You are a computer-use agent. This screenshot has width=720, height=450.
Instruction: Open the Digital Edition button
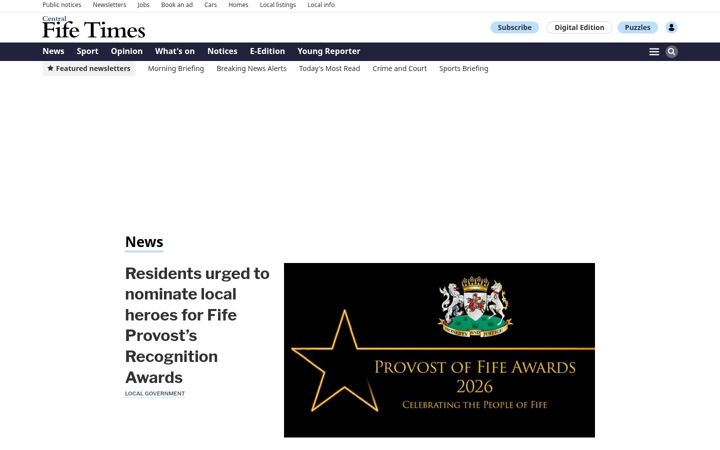coord(579,28)
